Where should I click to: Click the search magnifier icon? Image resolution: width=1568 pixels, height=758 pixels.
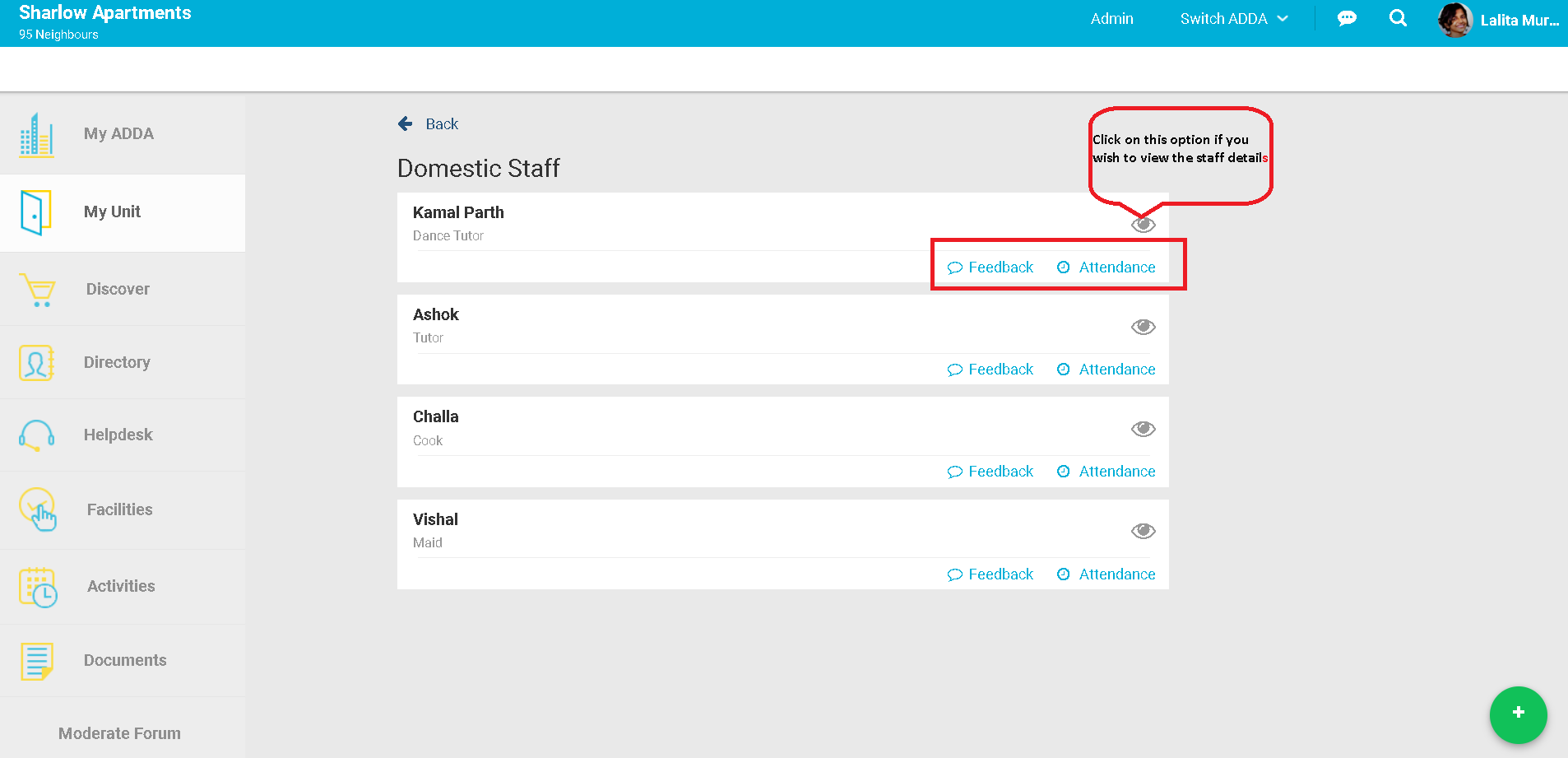(1398, 18)
